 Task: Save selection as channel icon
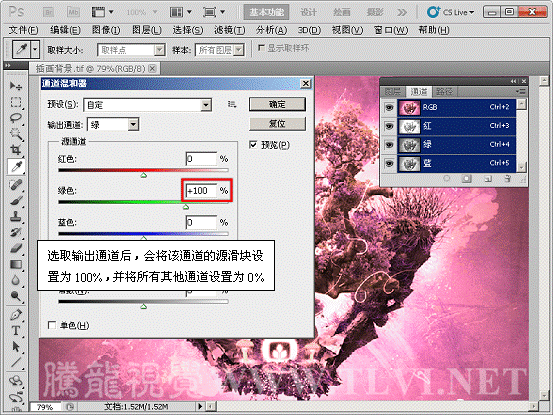click(x=466, y=179)
